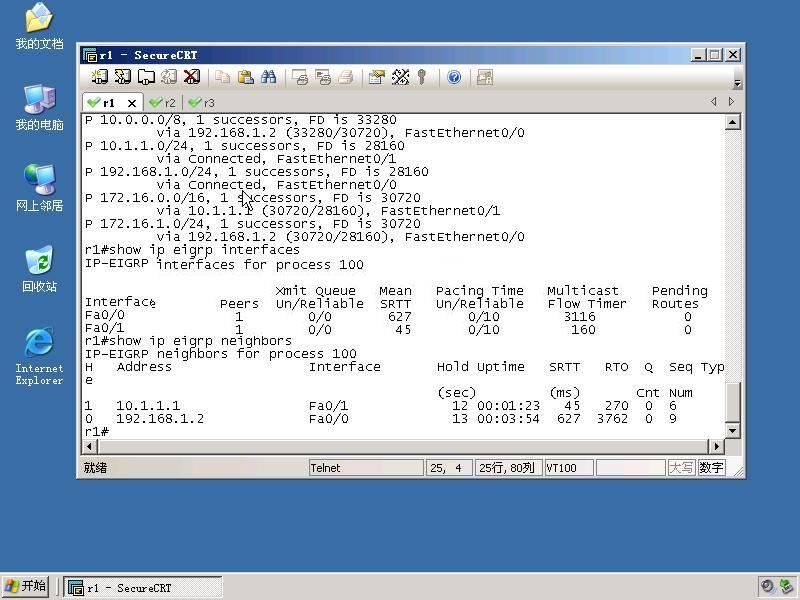This screenshot has height=600, width=800.
Task: Open the 回收站 recycle bin icon
Action: pyautogui.click(x=39, y=269)
